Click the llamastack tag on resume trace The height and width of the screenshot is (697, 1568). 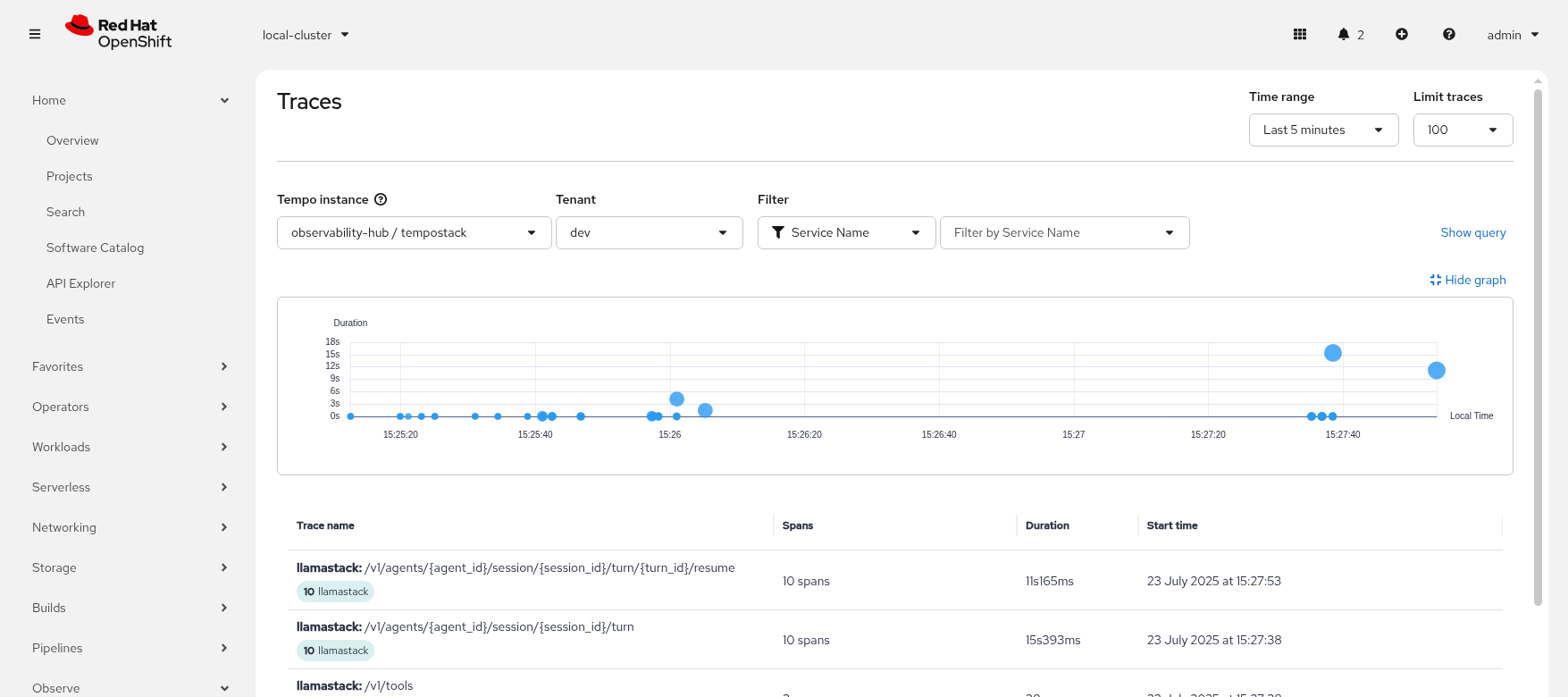point(335,592)
